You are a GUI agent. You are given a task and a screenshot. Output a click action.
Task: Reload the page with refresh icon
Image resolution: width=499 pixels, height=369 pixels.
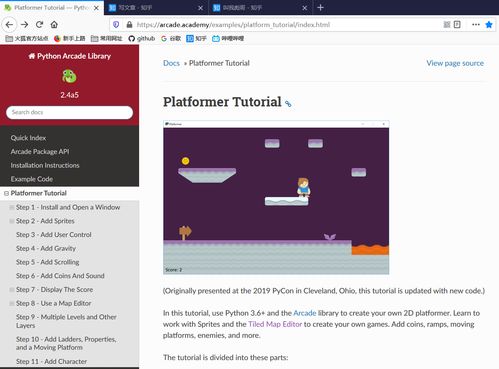coord(40,24)
